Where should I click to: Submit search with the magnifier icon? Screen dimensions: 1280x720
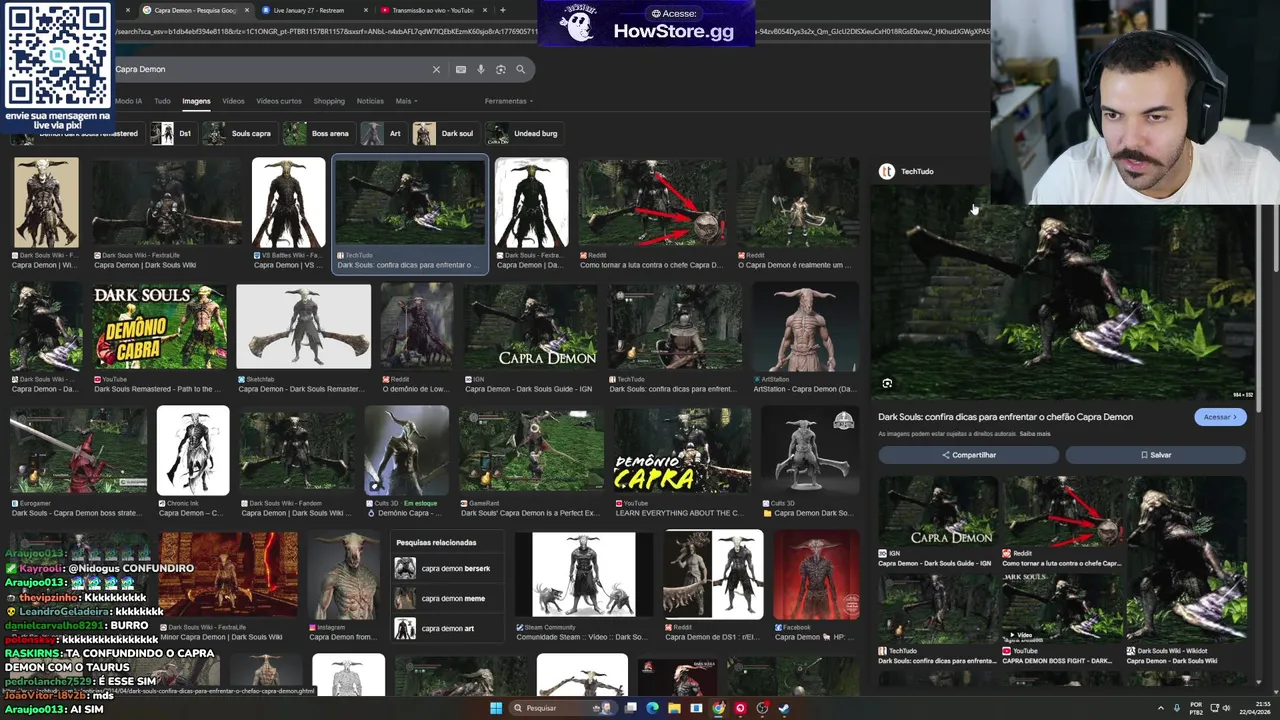(x=520, y=69)
